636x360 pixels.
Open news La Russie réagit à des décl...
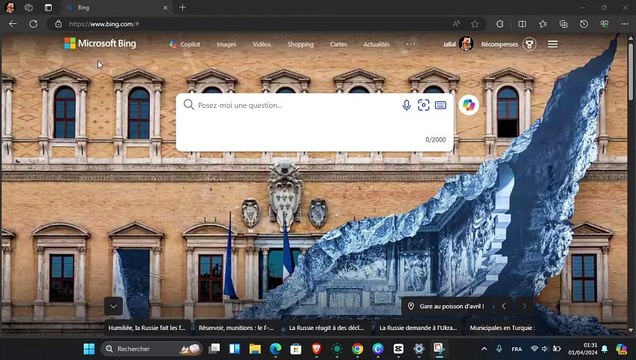(x=327, y=328)
